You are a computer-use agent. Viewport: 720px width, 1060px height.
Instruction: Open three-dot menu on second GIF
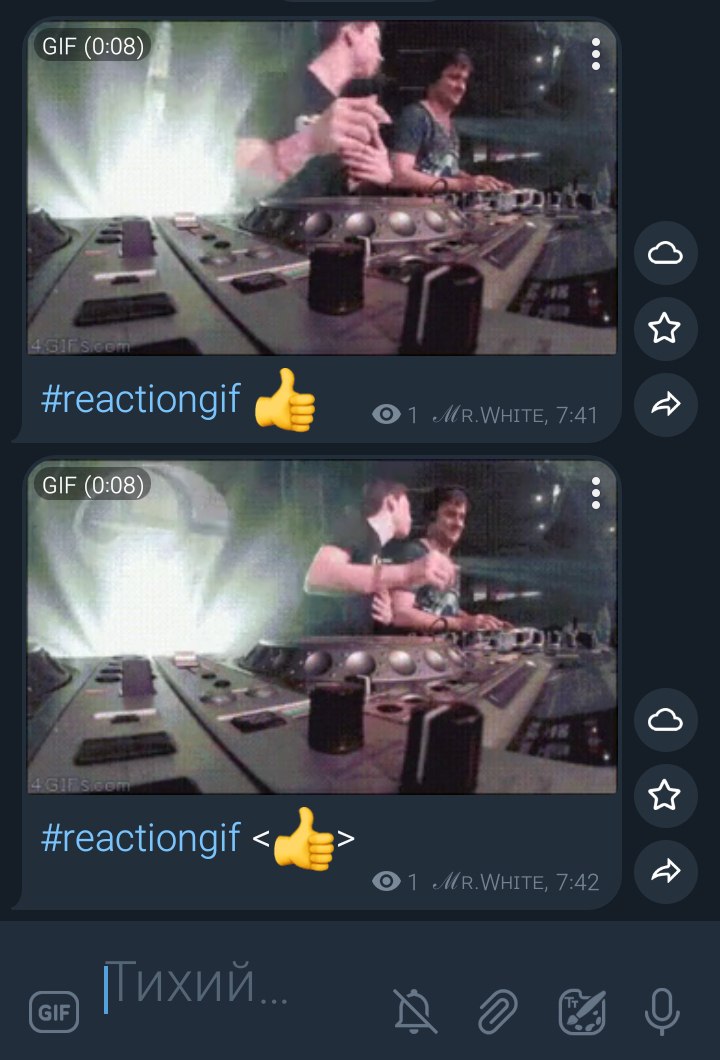[x=596, y=493]
